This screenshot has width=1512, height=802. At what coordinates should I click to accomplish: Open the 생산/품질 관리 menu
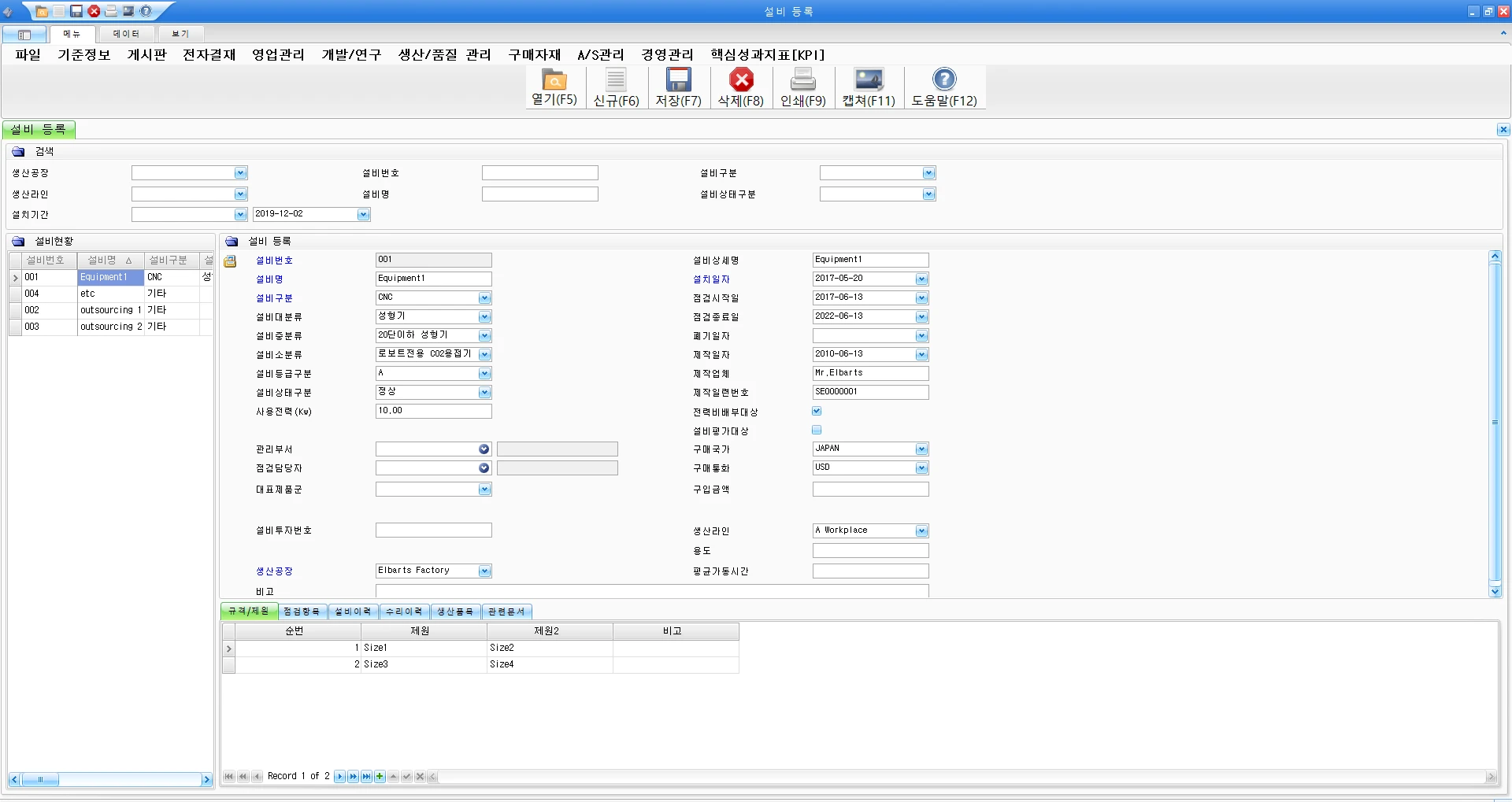point(444,55)
